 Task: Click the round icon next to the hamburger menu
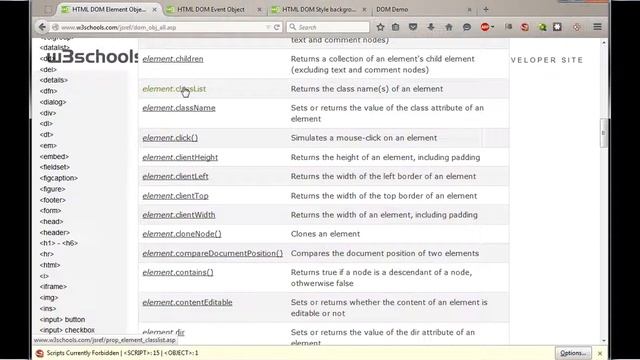577,27
